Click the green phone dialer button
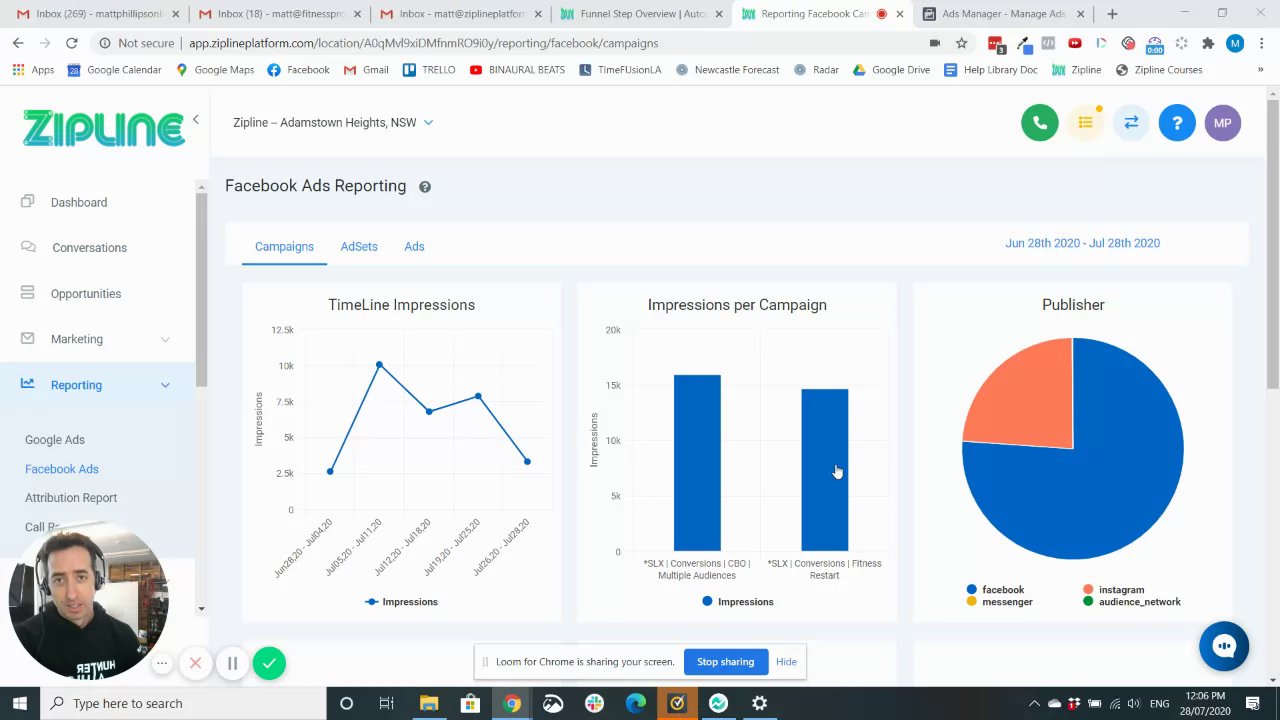The image size is (1280, 720). pos(1040,123)
